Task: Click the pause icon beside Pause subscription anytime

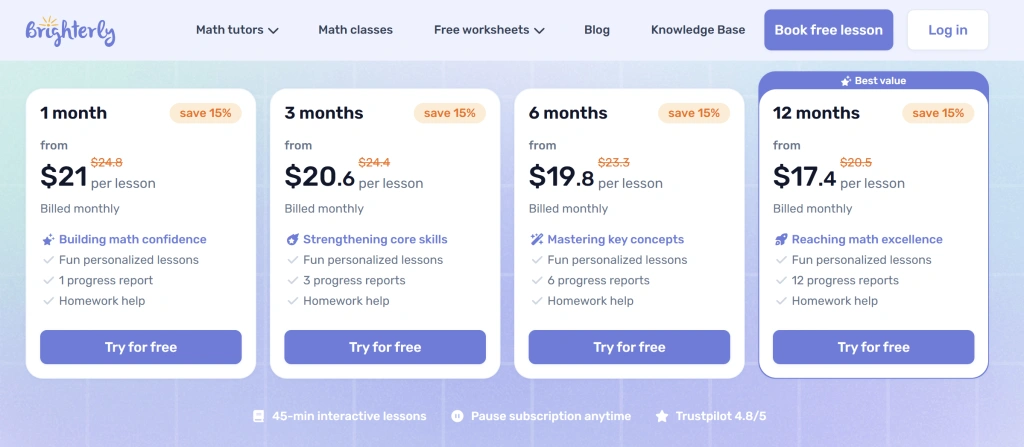Action: tap(457, 416)
